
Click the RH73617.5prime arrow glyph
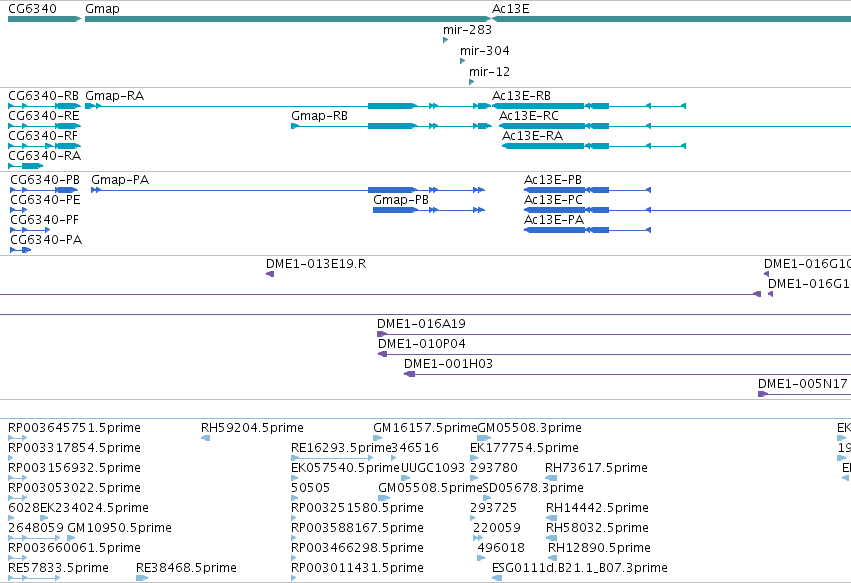[x=551, y=478]
